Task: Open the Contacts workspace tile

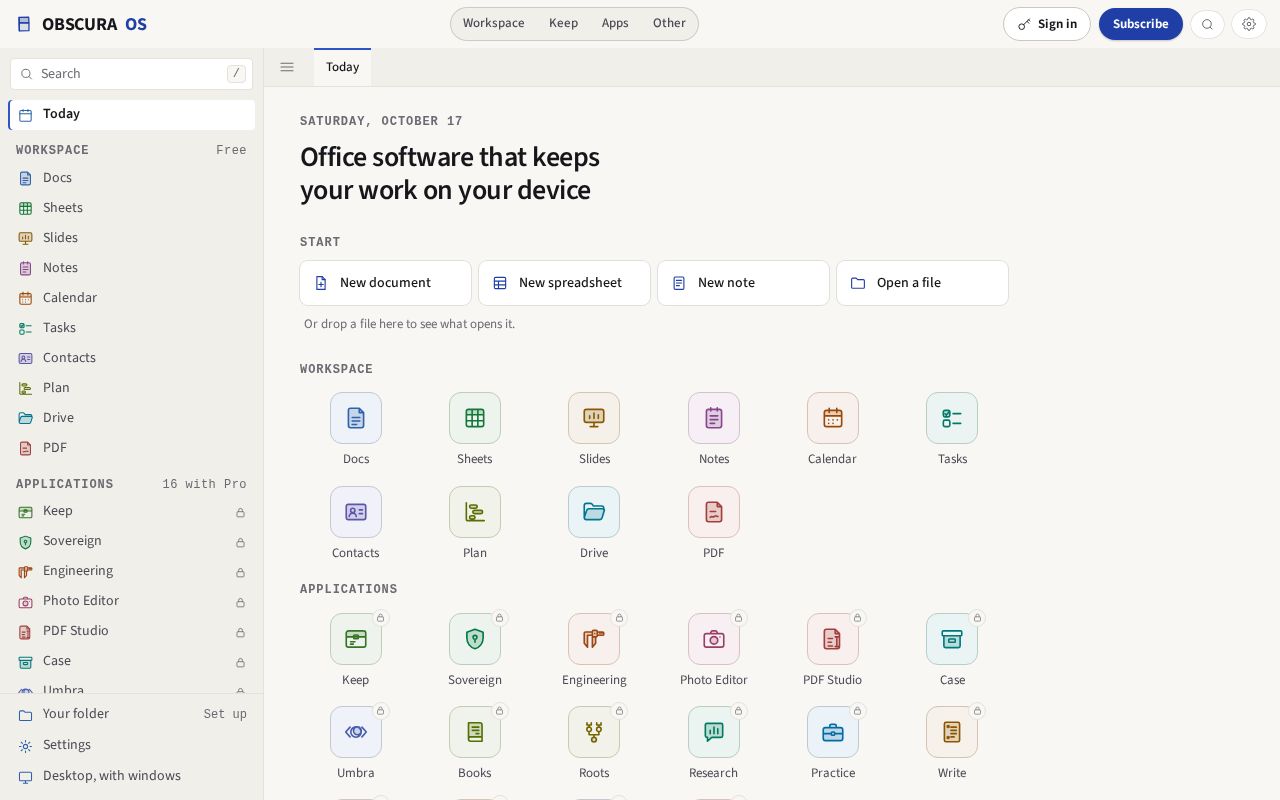Action: pyautogui.click(x=356, y=512)
